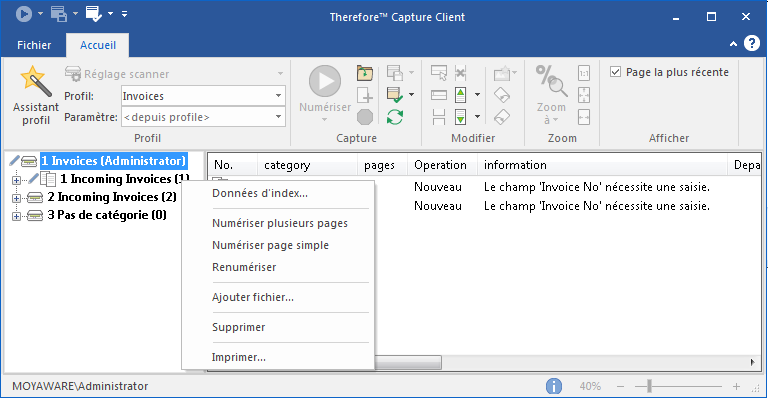Open the Fichier tab
The width and height of the screenshot is (768, 399).
[x=34, y=45]
